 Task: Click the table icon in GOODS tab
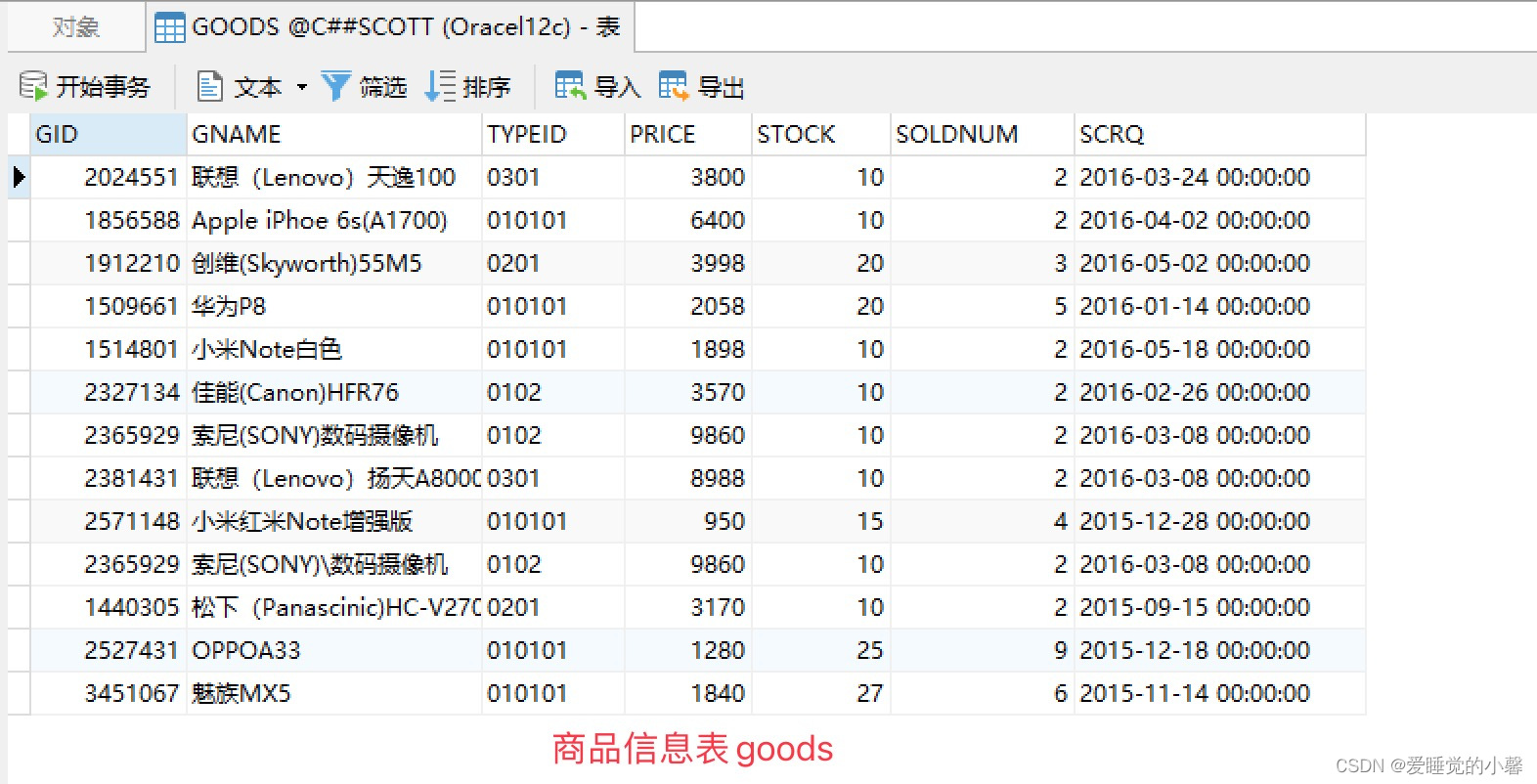pos(169,27)
